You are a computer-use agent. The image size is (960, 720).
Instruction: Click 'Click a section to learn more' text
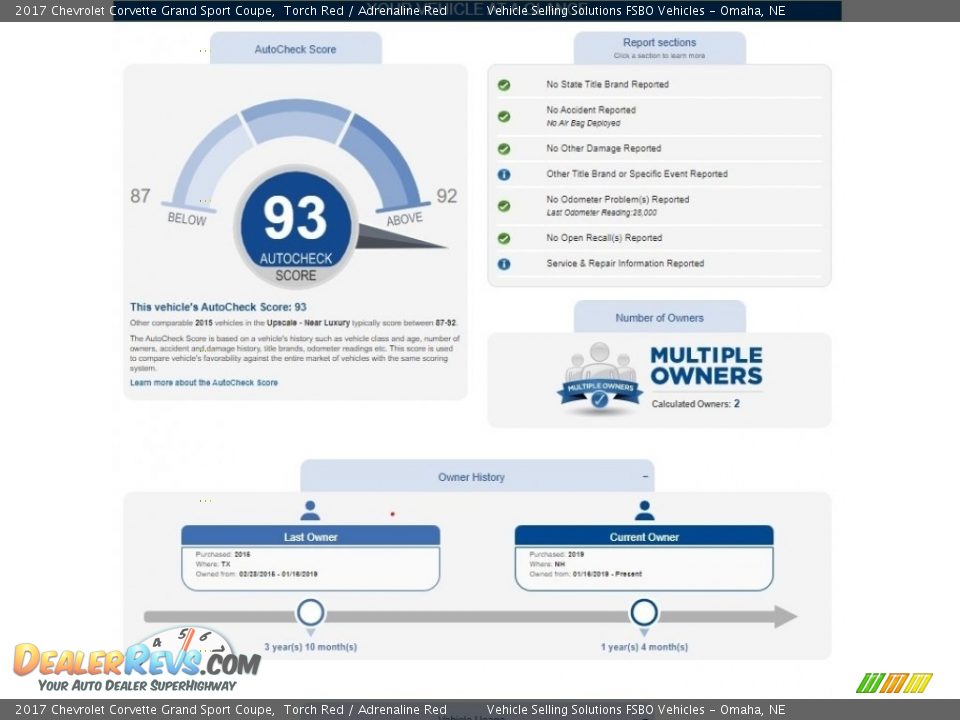point(659,56)
